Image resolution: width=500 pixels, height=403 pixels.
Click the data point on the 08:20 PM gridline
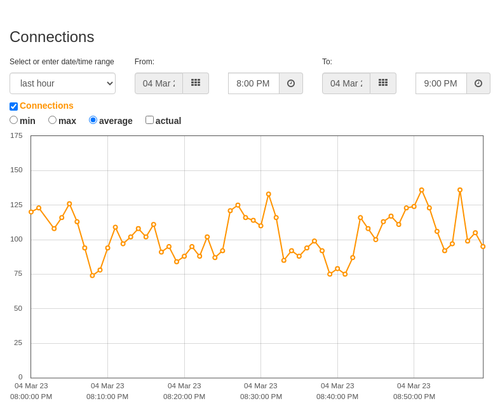(184, 256)
